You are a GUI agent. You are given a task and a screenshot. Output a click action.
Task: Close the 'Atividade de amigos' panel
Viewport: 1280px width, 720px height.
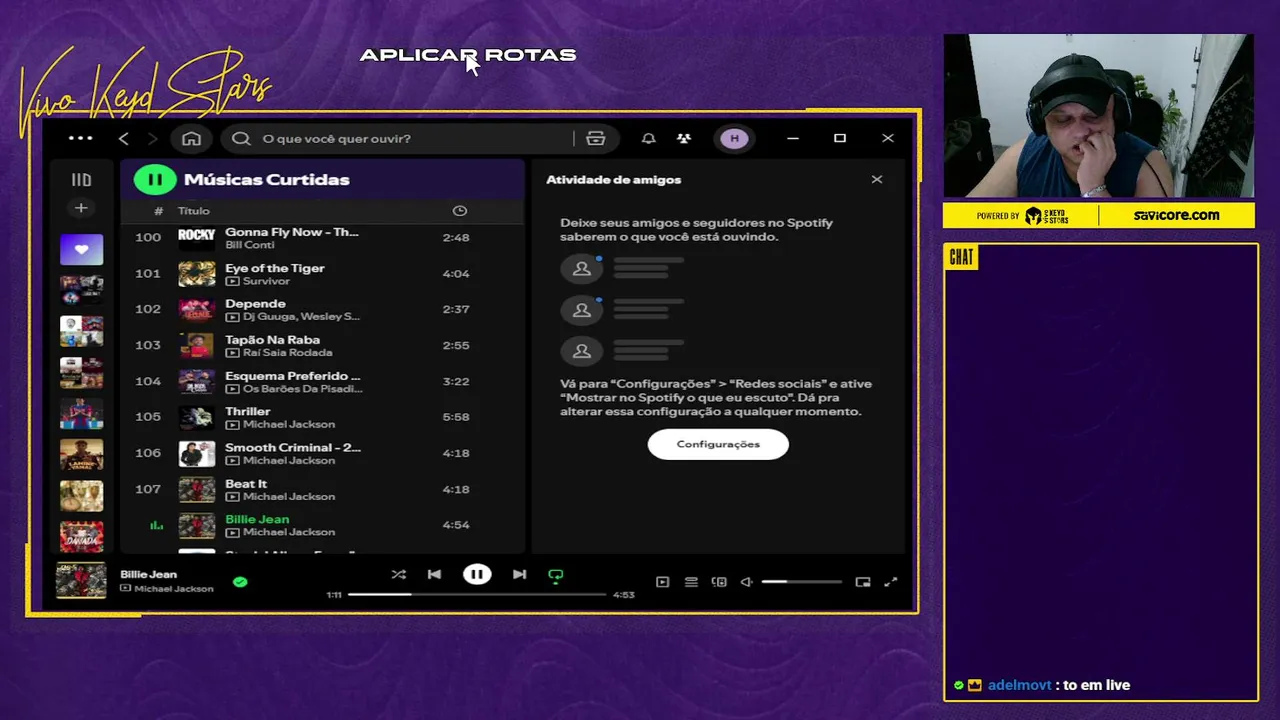click(x=877, y=180)
